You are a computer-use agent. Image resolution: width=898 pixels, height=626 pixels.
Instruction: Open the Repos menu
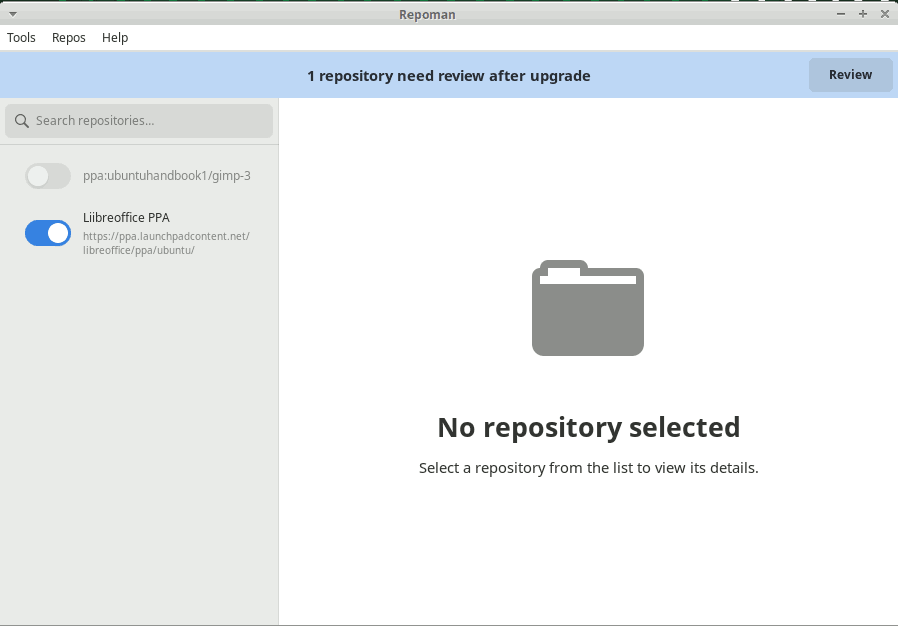[x=69, y=38]
